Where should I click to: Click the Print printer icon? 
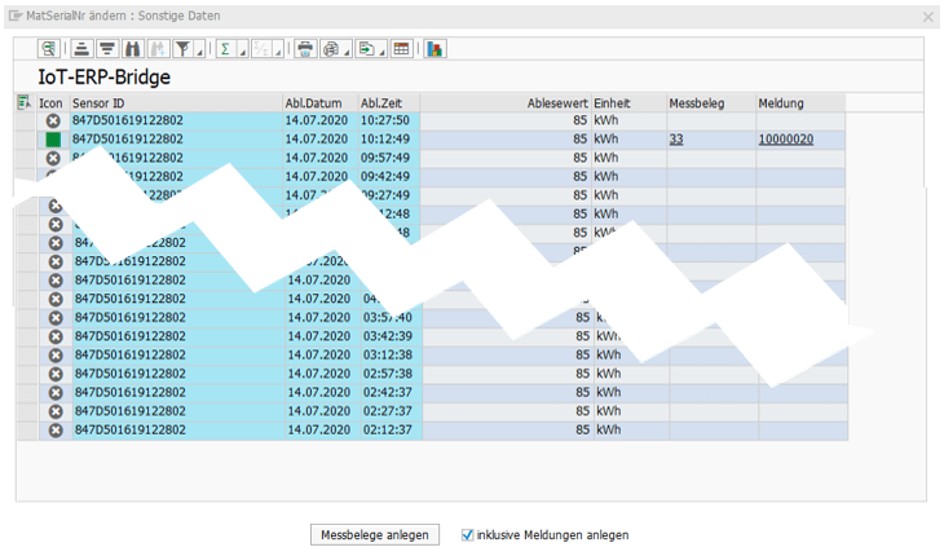305,49
